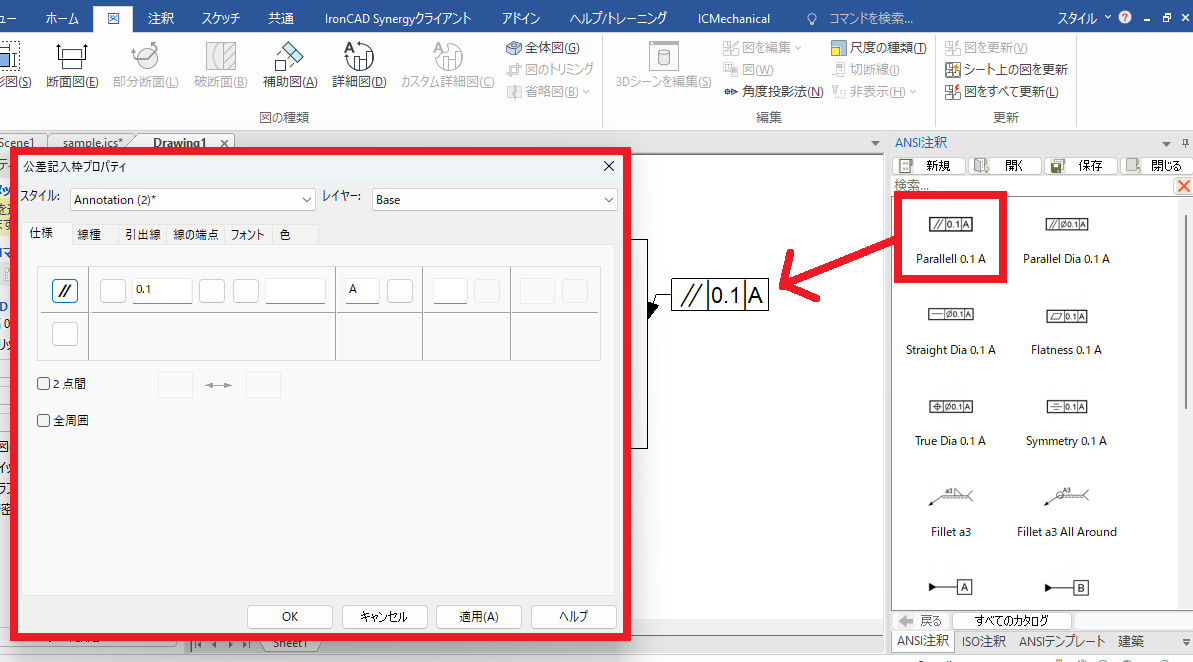This screenshot has width=1193, height=662.
Task: Click シート上の図を更新 update icon
Action: (x=953, y=70)
